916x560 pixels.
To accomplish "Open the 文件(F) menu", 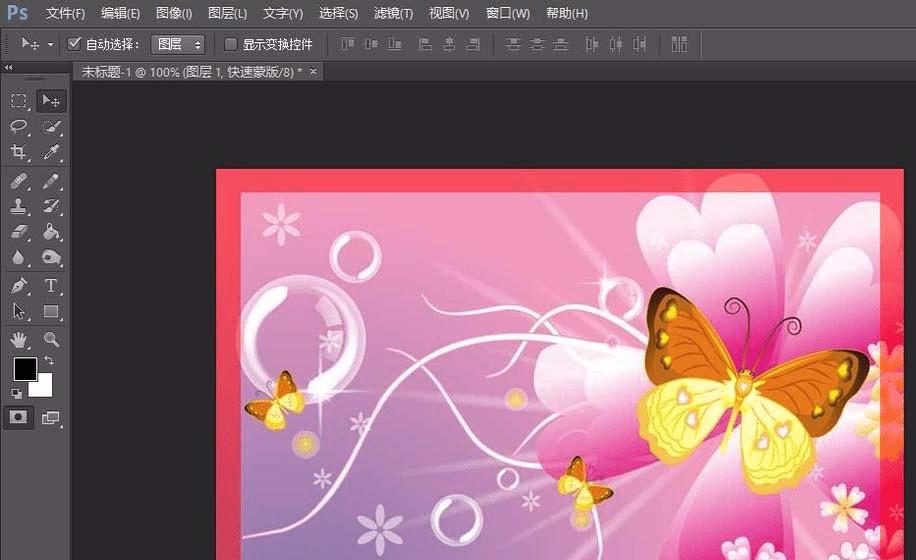I will pyautogui.click(x=65, y=13).
